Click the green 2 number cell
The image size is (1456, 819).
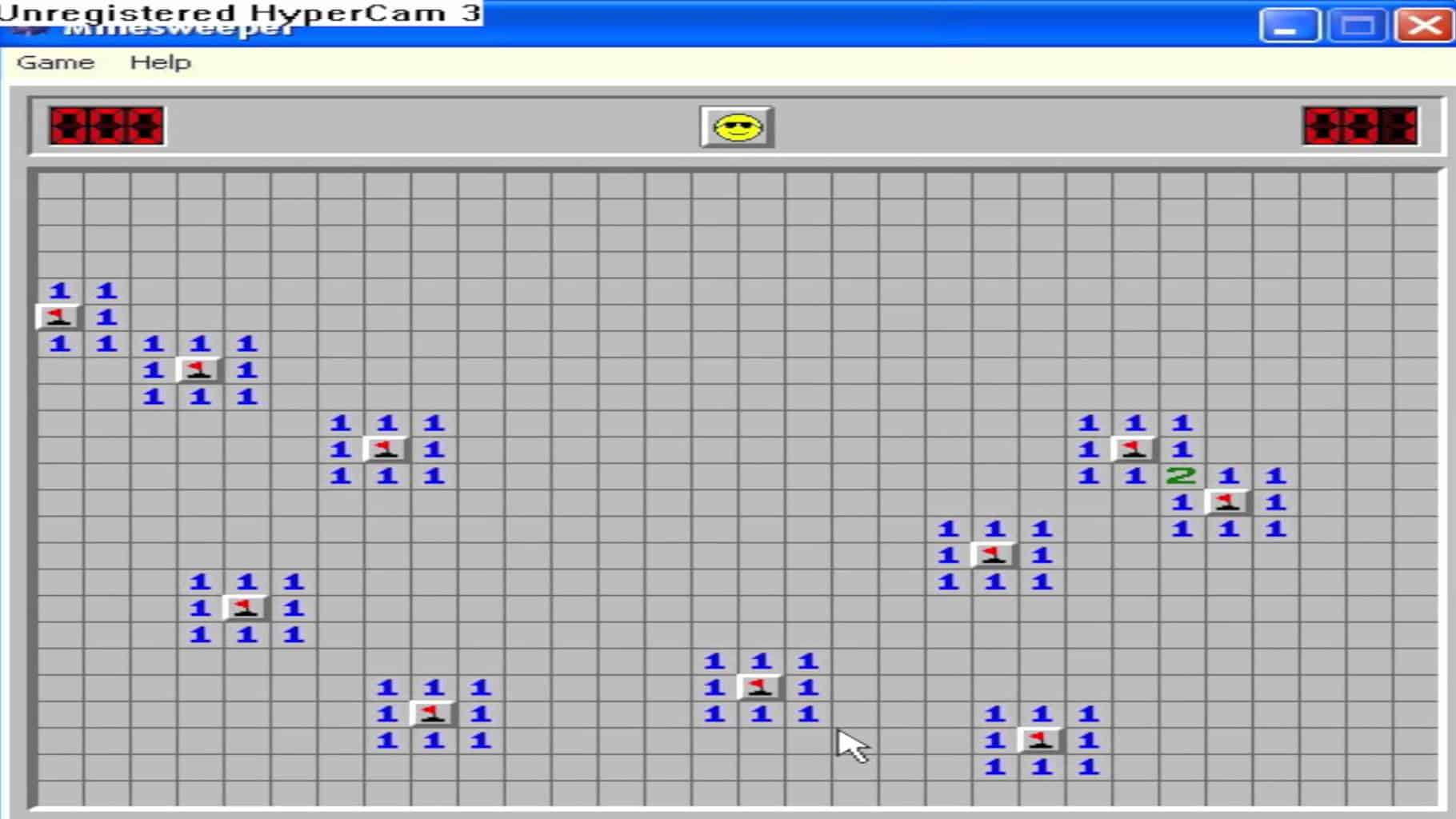[x=1181, y=476]
